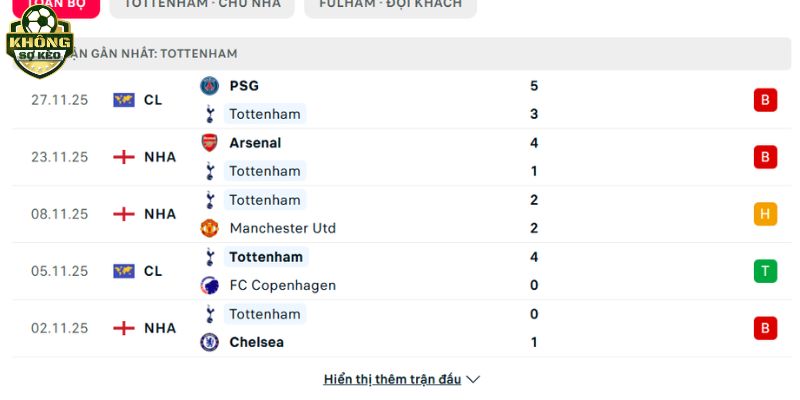Click the green T win badge
The width and height of the screenshot is (800, 400).
coord(765,271)
